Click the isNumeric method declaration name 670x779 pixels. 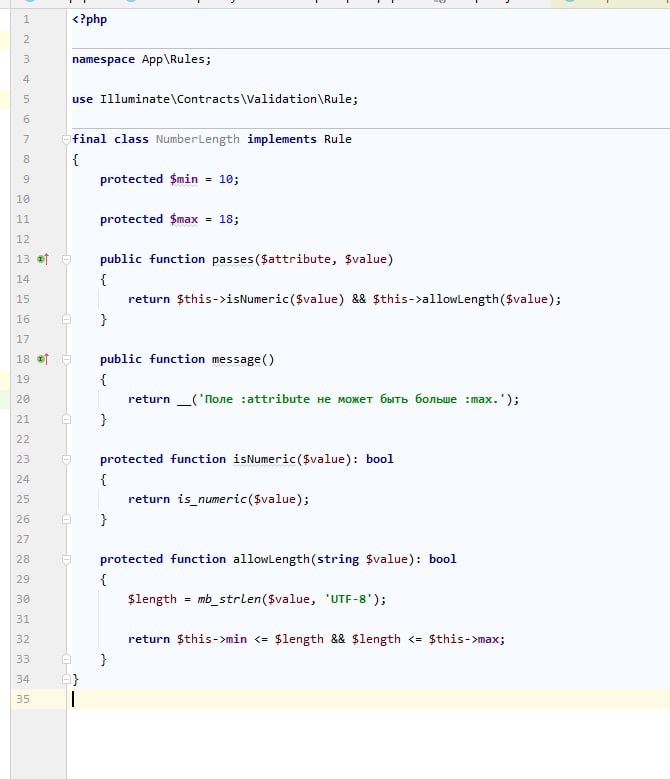click(264, 459)
